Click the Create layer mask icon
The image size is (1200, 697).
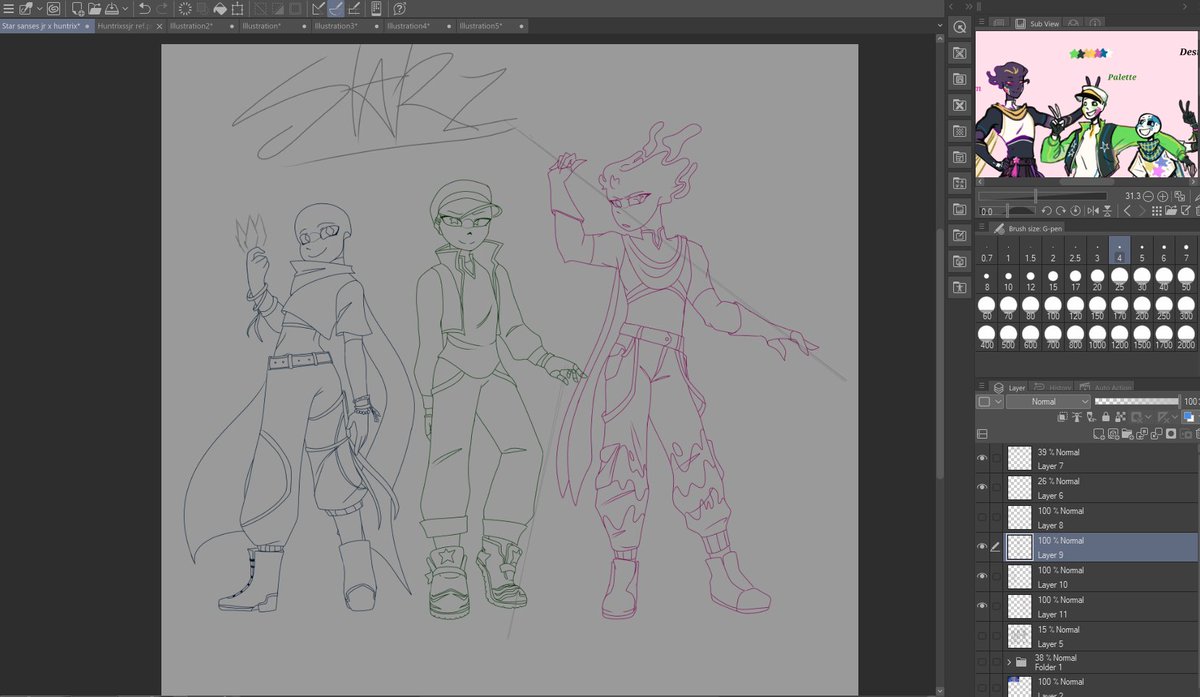[x=1170, y=433]
